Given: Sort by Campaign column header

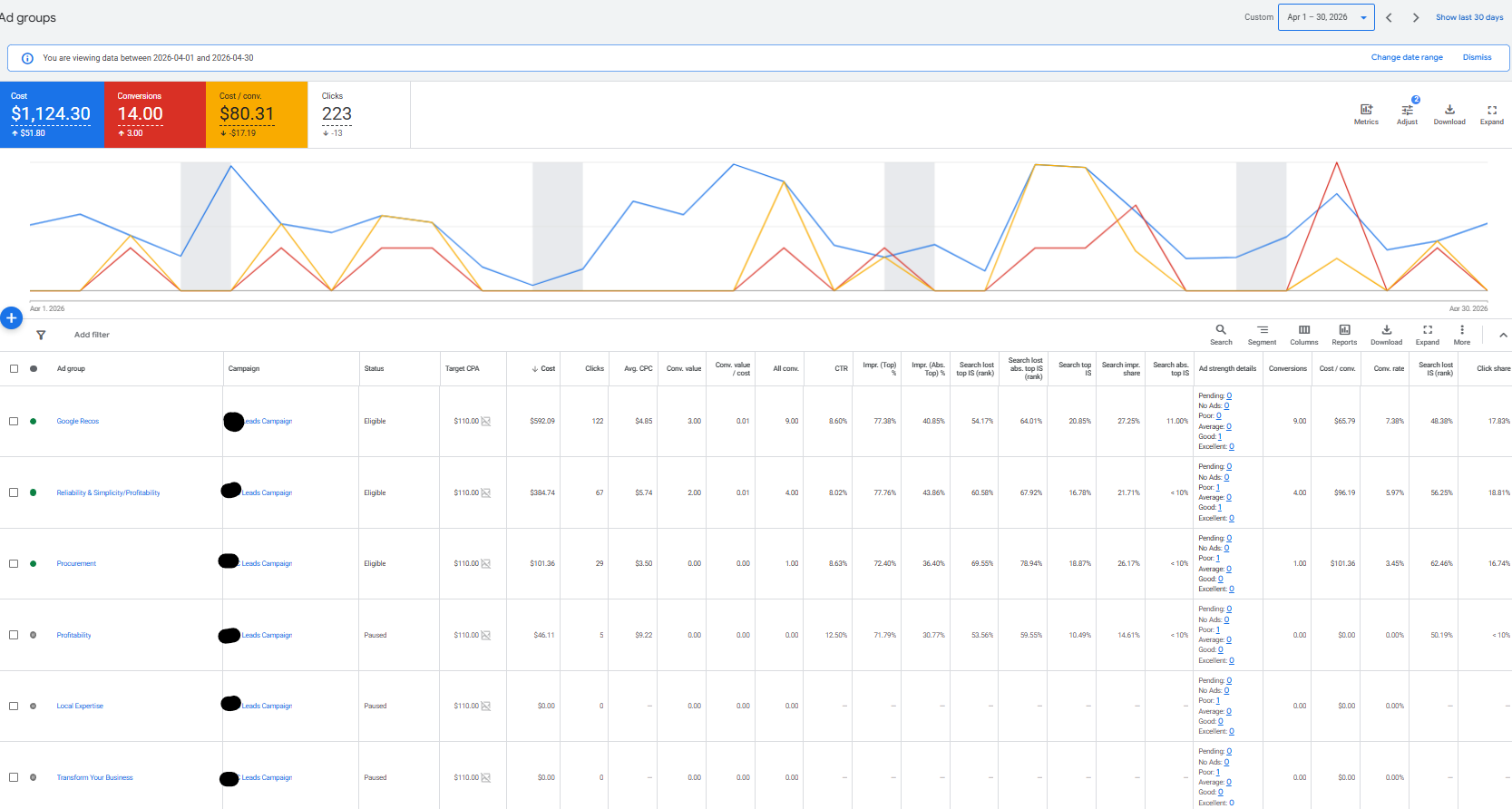Looking at the screenshot, I should 244,368.
